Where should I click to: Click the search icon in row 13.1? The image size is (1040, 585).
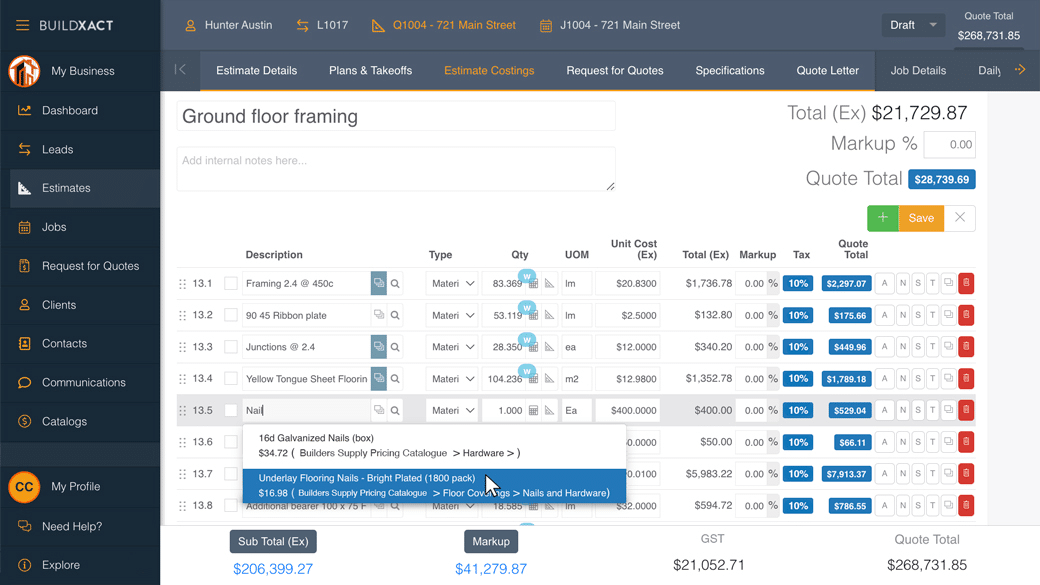[x=395, y=284]
